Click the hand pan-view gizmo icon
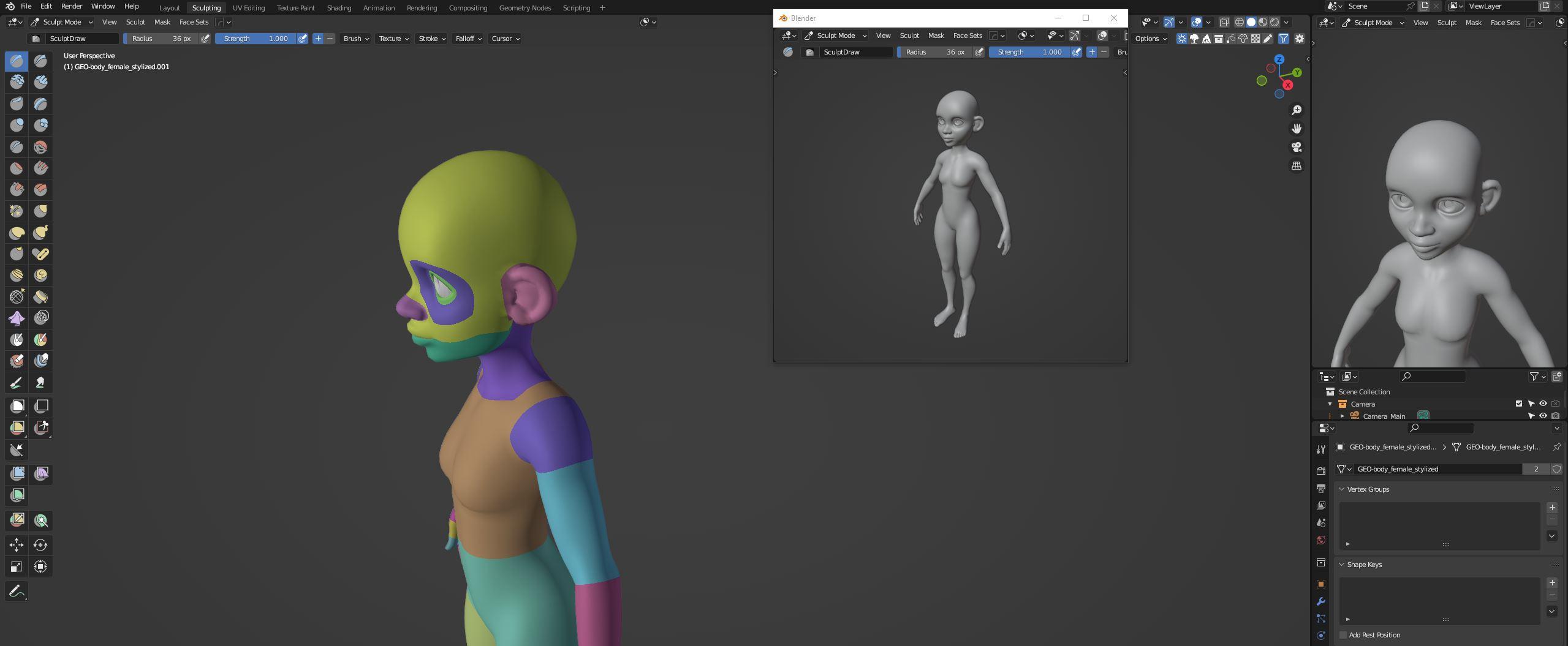 [1297, 129]
